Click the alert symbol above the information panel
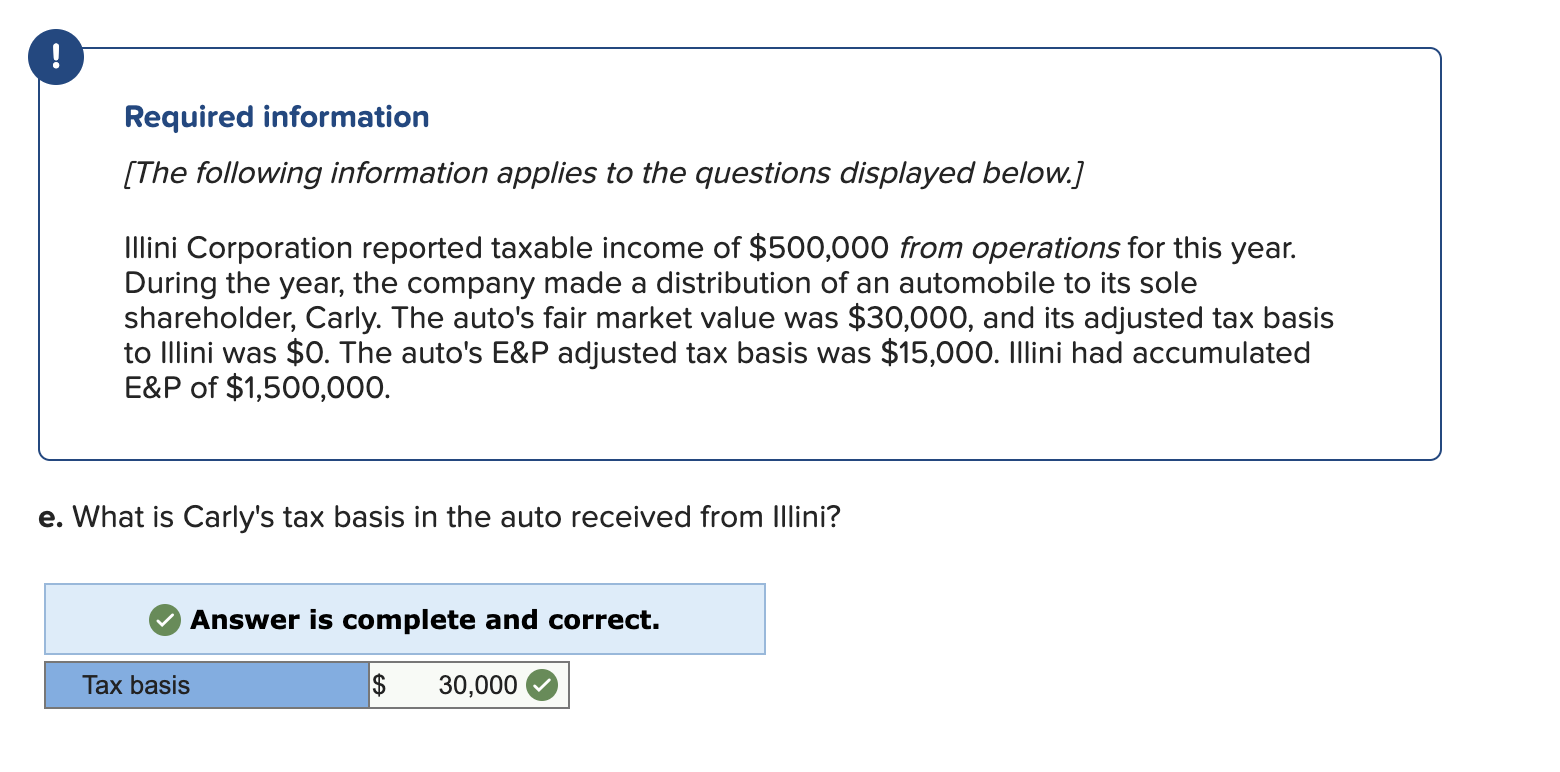 tap(56, 57)
